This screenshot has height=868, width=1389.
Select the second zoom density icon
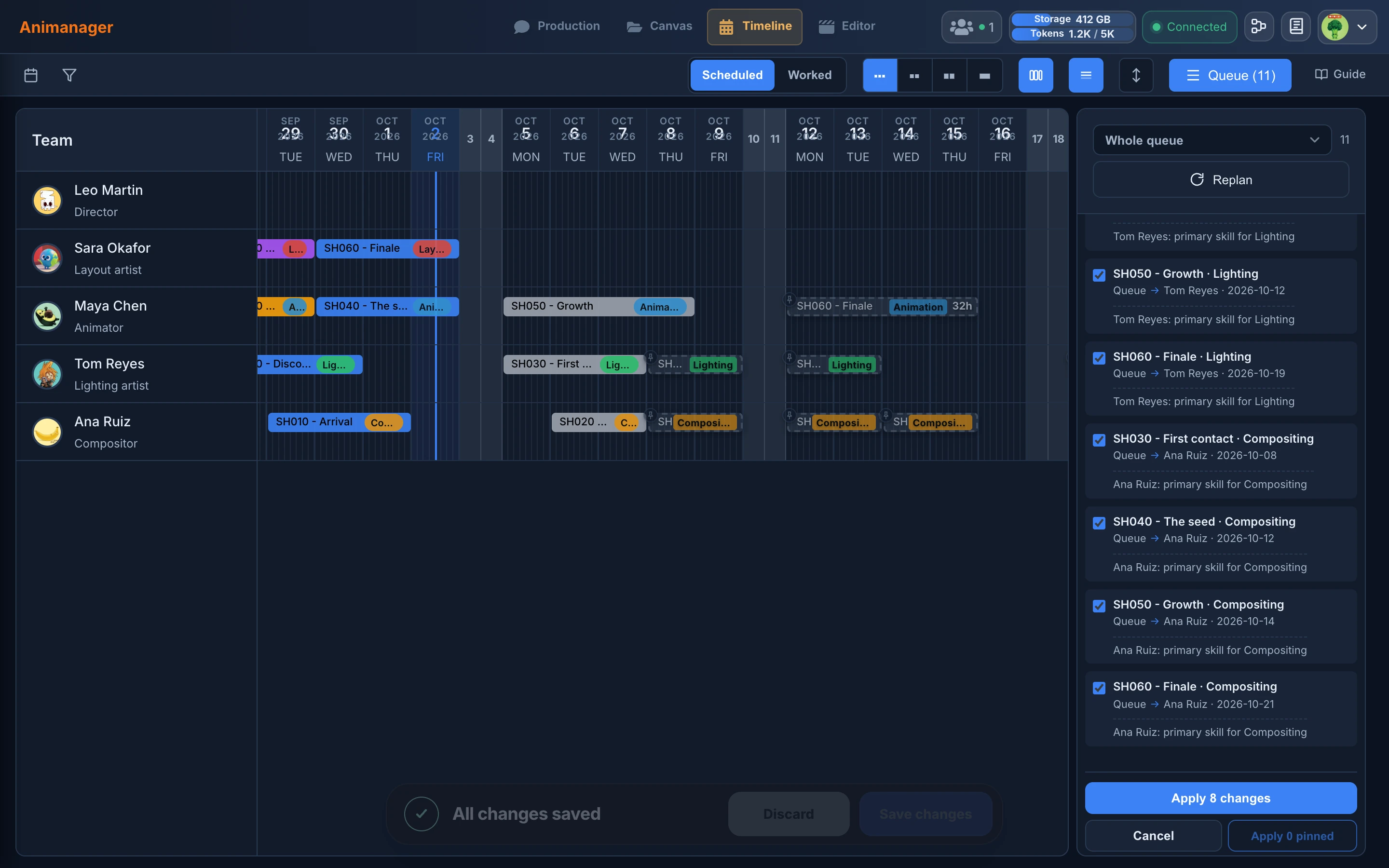pyautogui.click(x=914, y=75)
